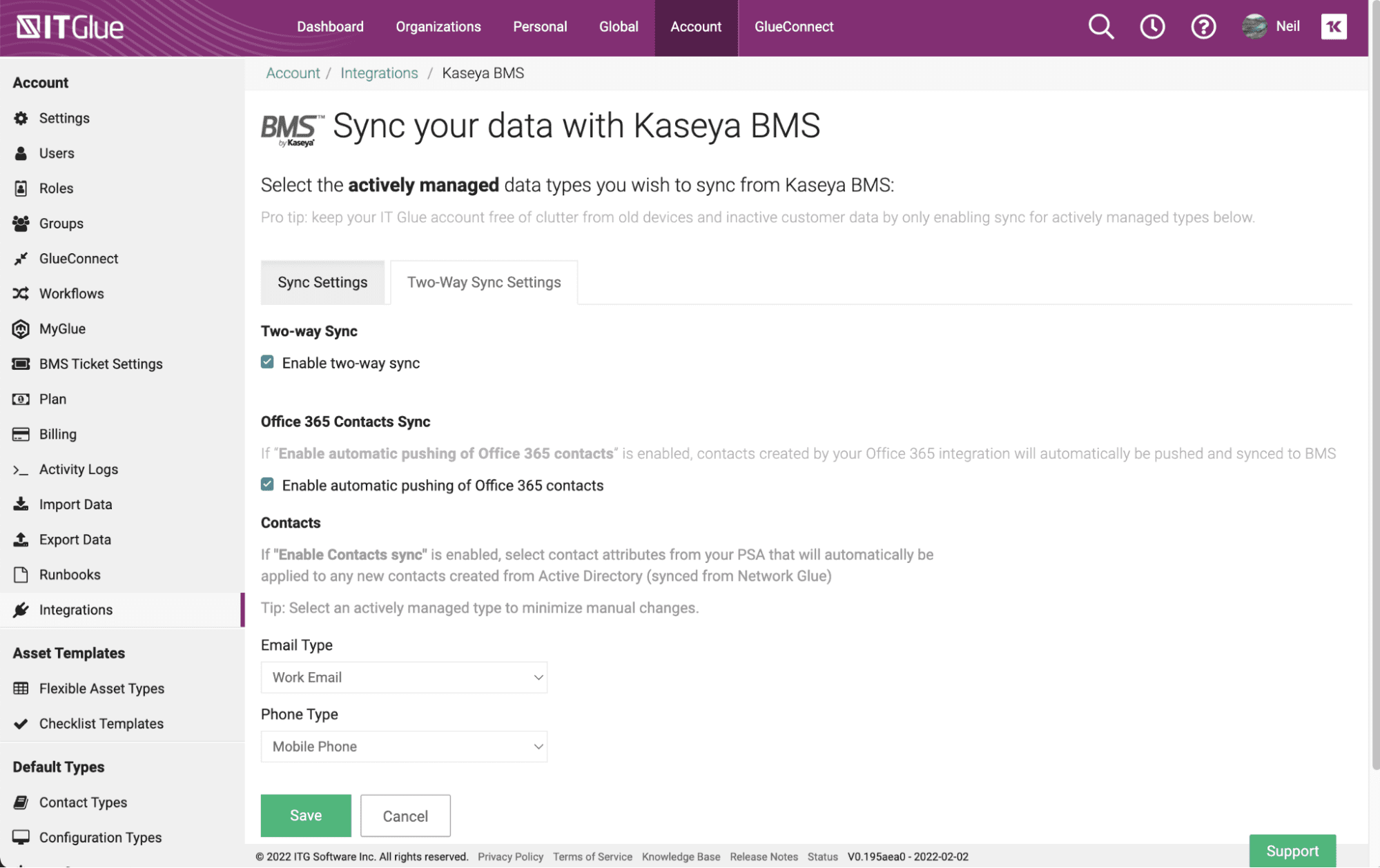1380x868 pixels.
Task: Uncheck automatic pushing of Office 365 contacts
Action: pyautogui.click(x=267, y=484)
